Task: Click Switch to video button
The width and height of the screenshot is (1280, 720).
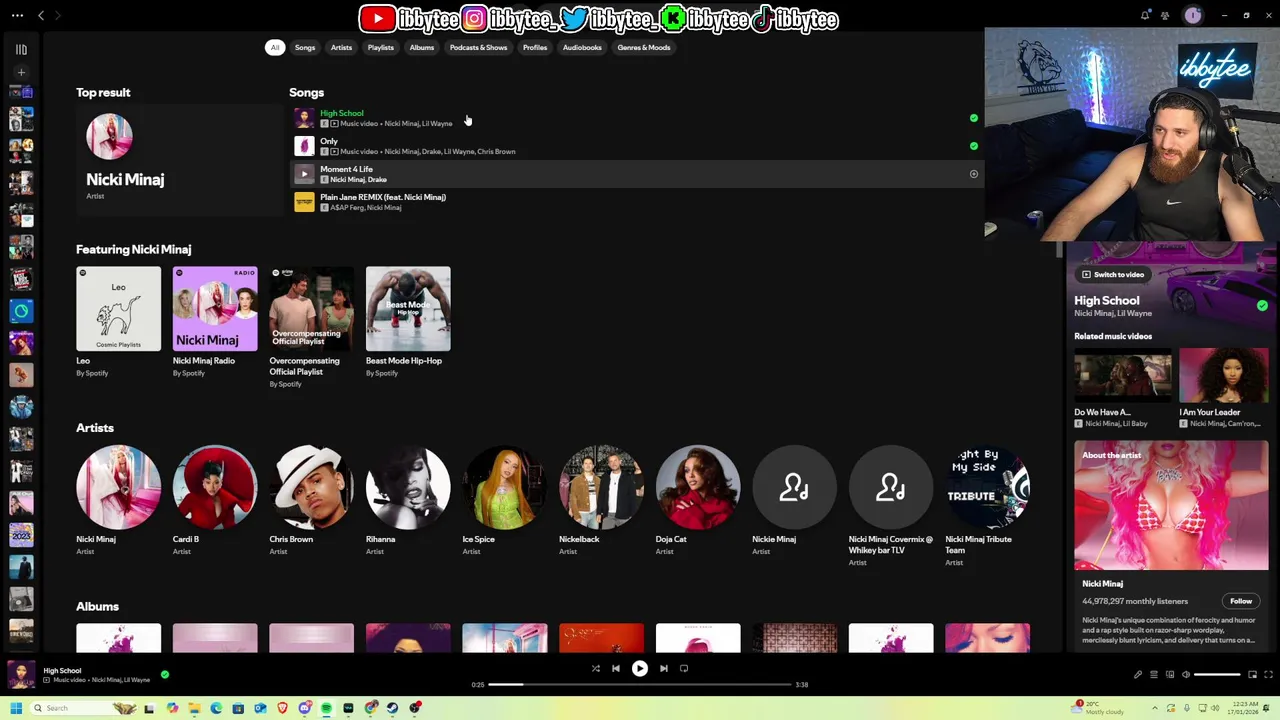Action: 1112,274
